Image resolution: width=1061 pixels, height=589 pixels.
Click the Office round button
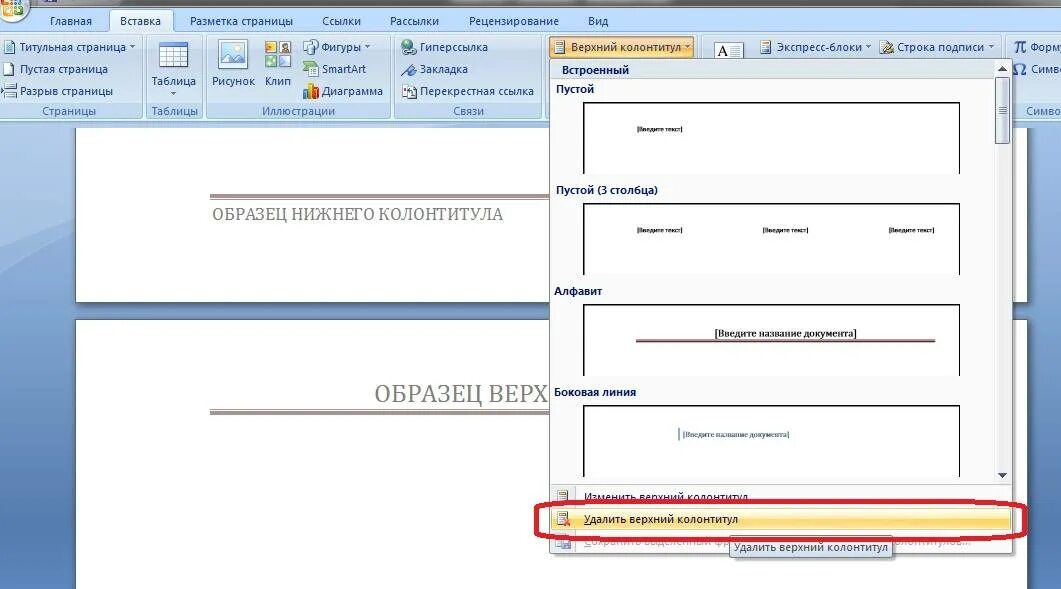click(x=12, y=9)
